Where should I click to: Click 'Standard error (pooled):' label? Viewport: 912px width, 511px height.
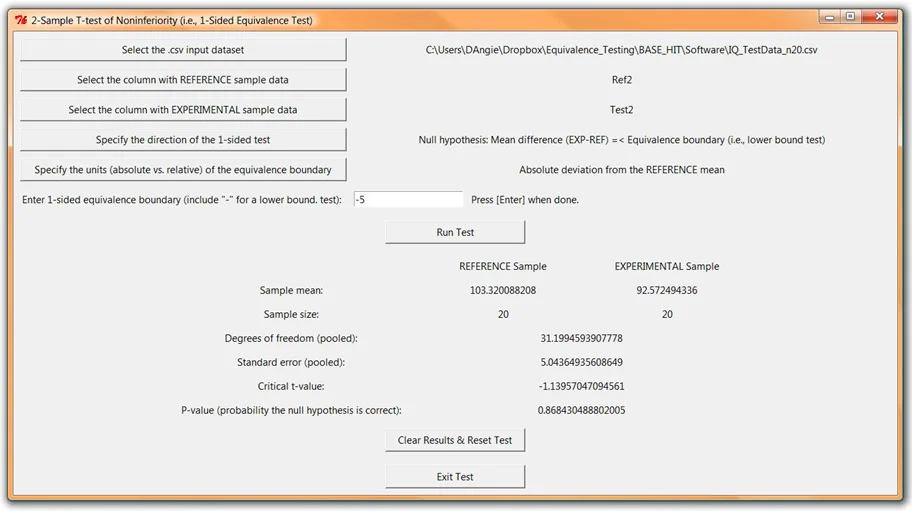[x=291, y=362]
